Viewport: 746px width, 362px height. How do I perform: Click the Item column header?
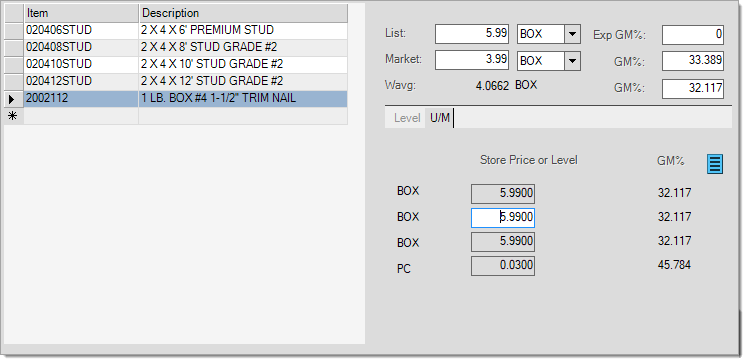click(x=81, y=13)
